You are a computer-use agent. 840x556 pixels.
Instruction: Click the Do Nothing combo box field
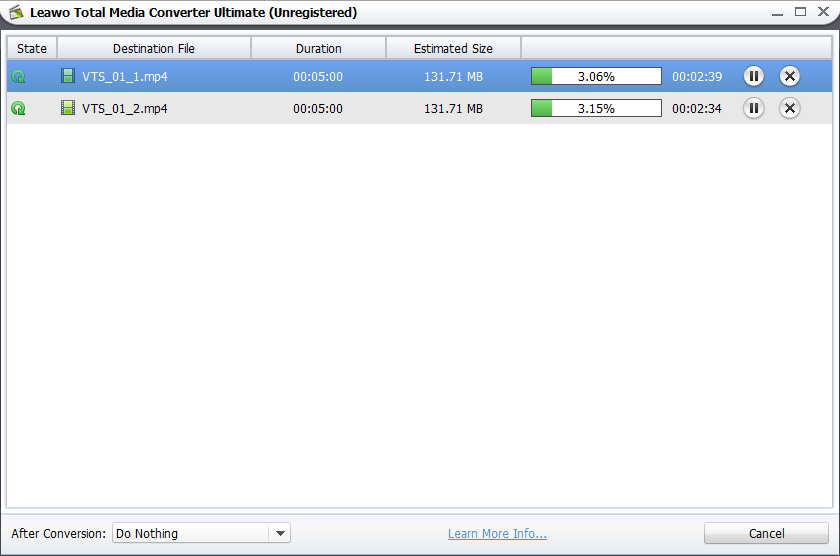[x=201, y=533]
